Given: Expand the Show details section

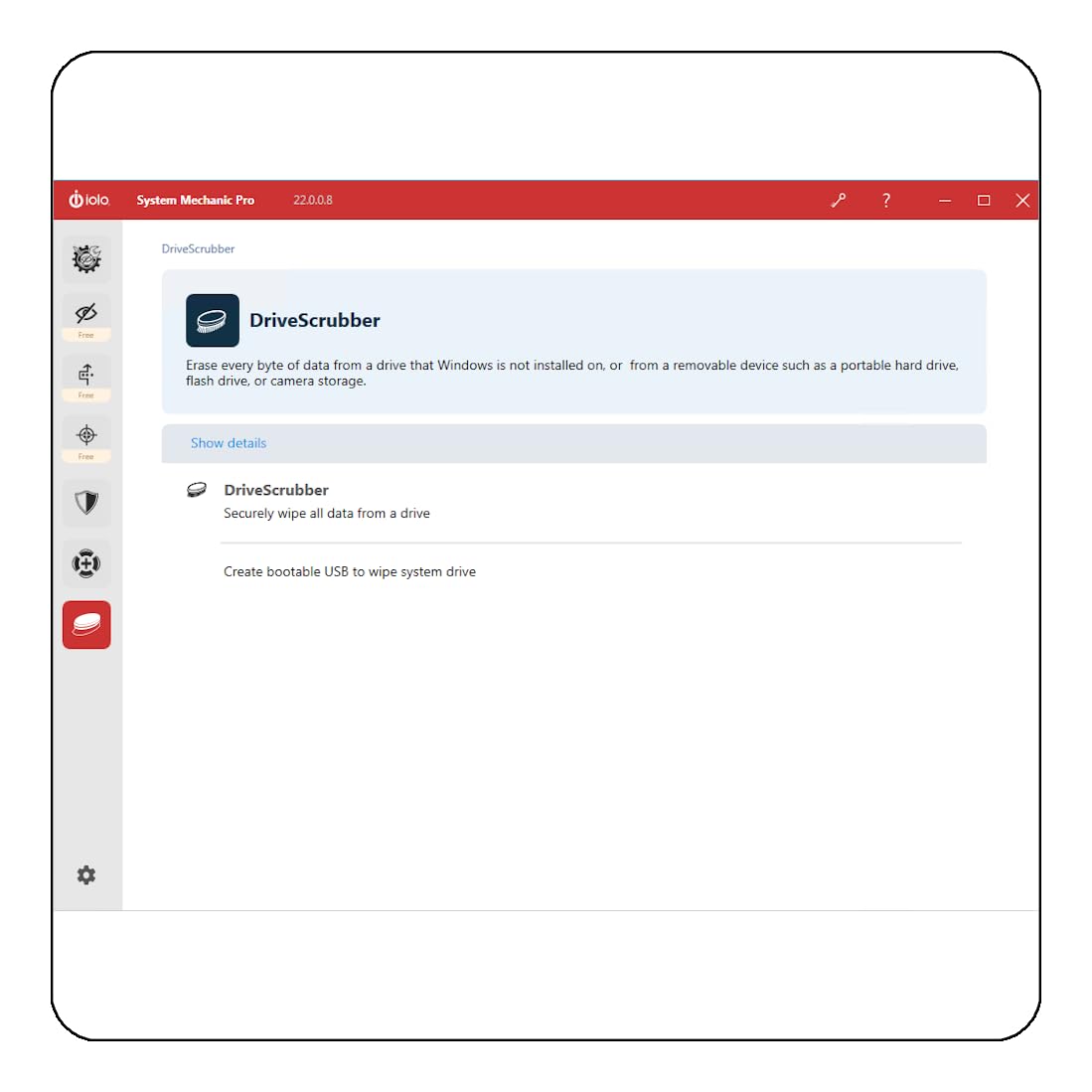Looking at the screenshot, I should click(x=229, y=443).
